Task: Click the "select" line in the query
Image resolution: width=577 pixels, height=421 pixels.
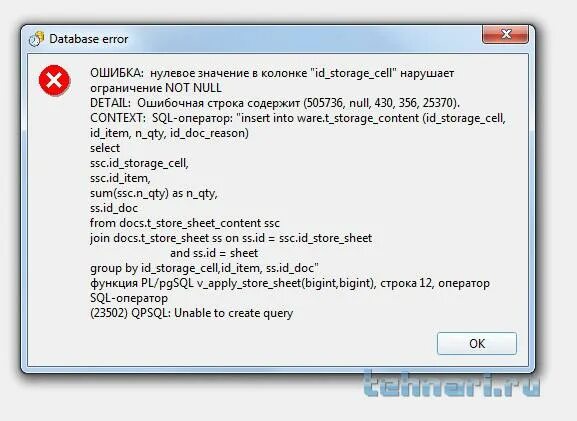Action: 105,148
